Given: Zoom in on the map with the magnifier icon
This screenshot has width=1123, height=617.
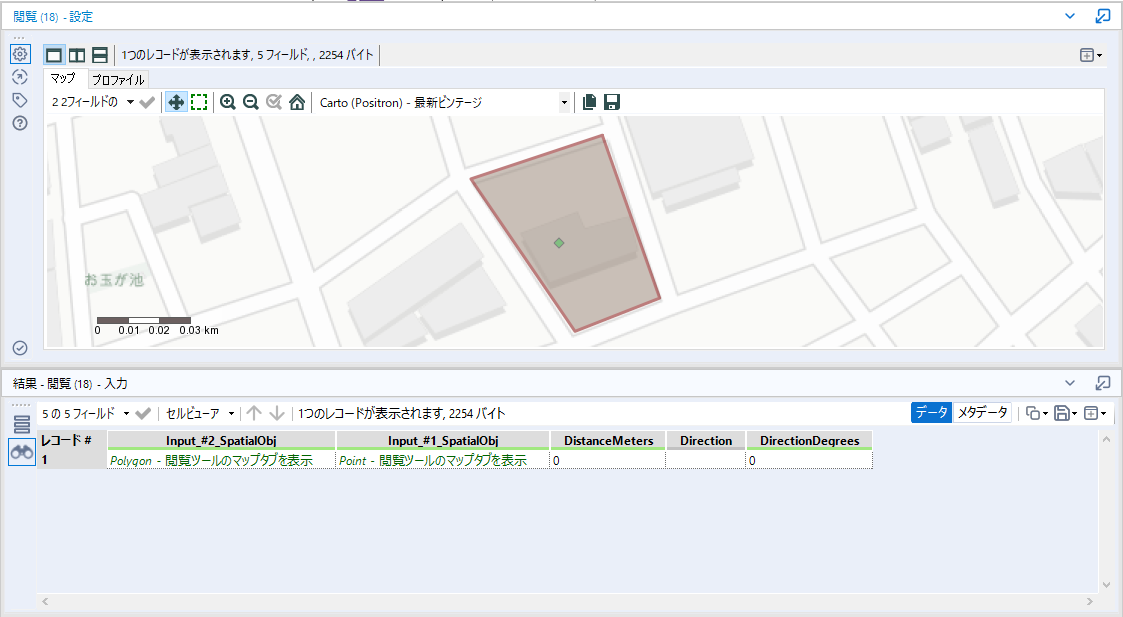Looking at the screenshot, I should pos(228,101).
